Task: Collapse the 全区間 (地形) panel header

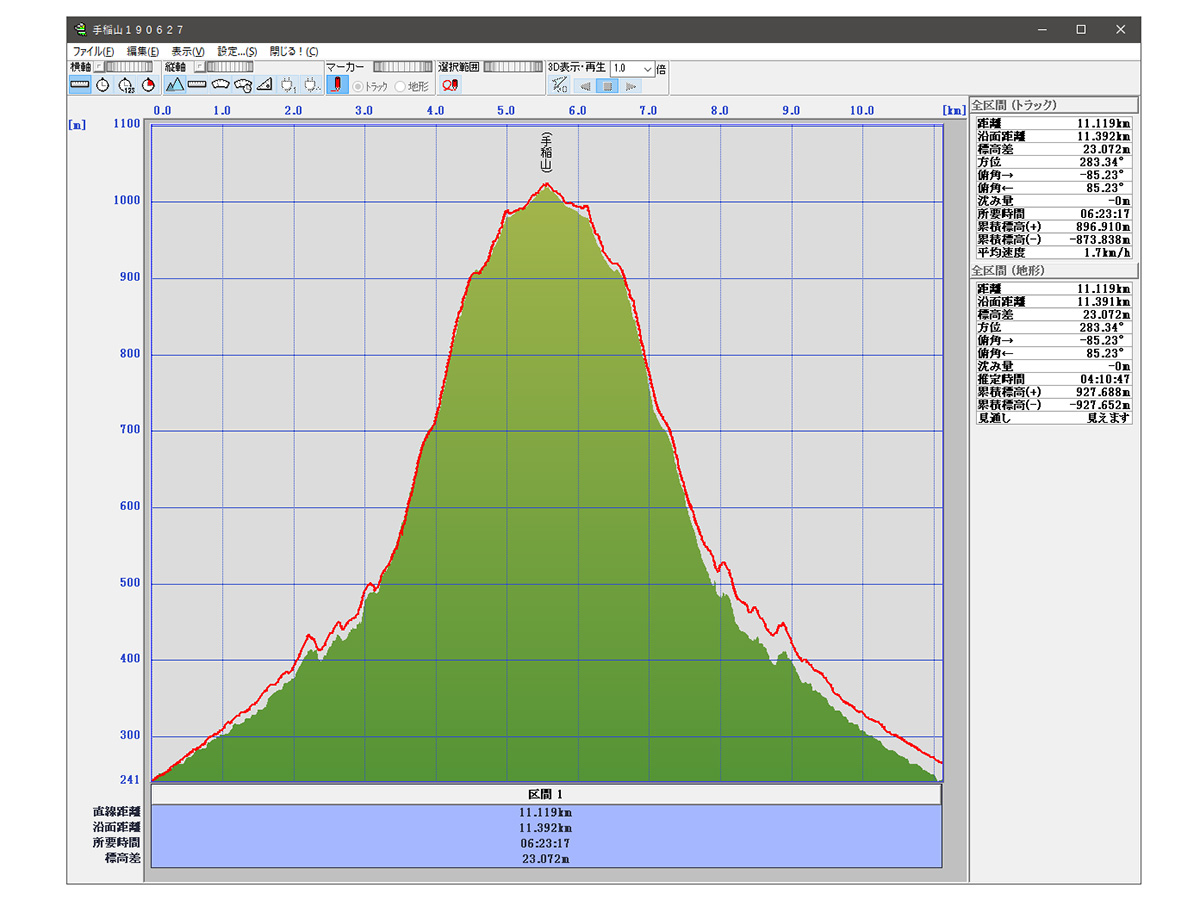Action: [1054, 271]
